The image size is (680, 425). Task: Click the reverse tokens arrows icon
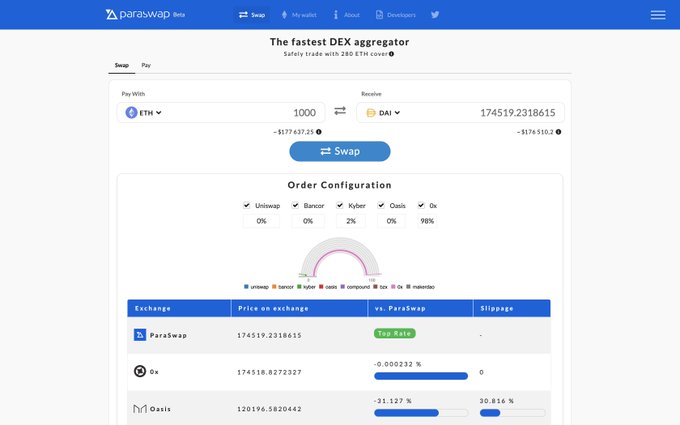point(340,111)
